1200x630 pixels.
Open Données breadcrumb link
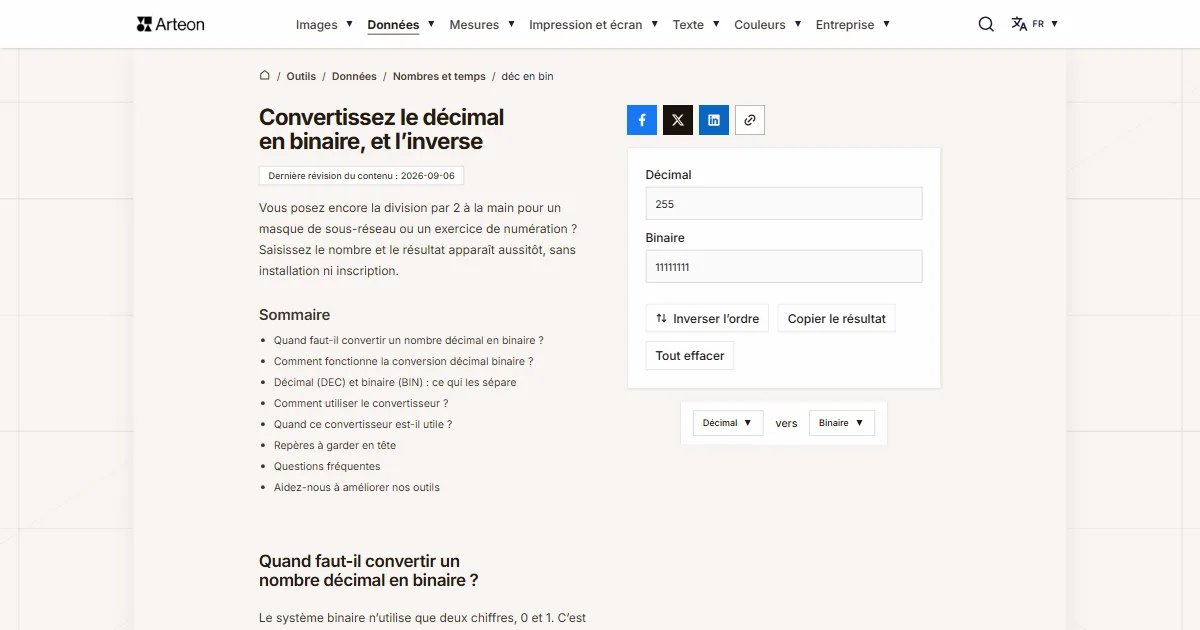354,76
